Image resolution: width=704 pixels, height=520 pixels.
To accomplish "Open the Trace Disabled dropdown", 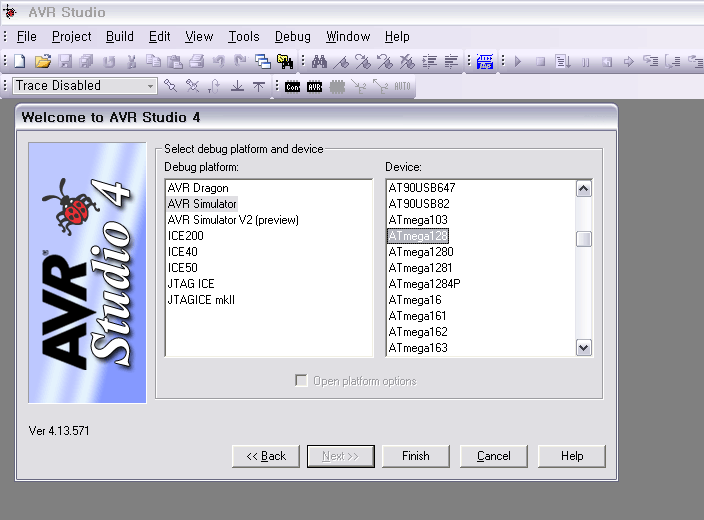I will tap(150, 86).
